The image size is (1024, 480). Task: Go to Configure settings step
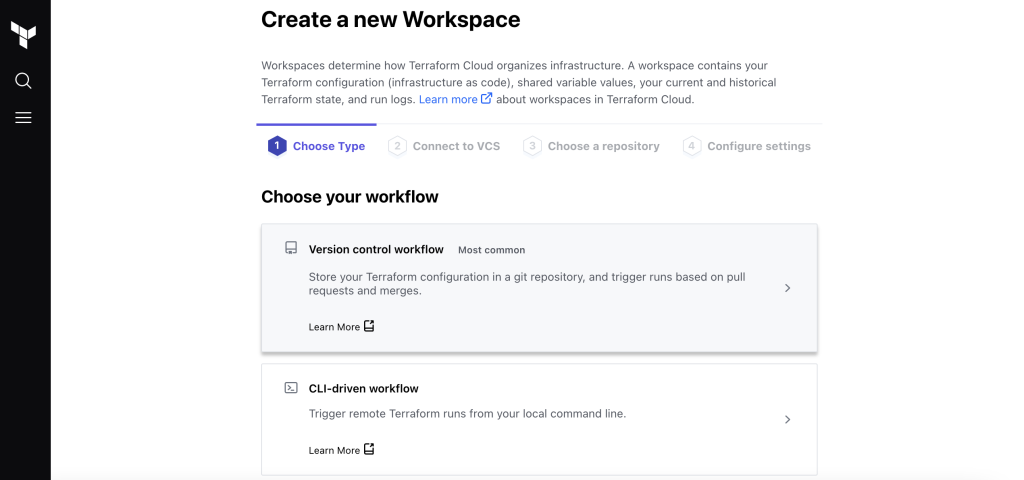[746, 146]
